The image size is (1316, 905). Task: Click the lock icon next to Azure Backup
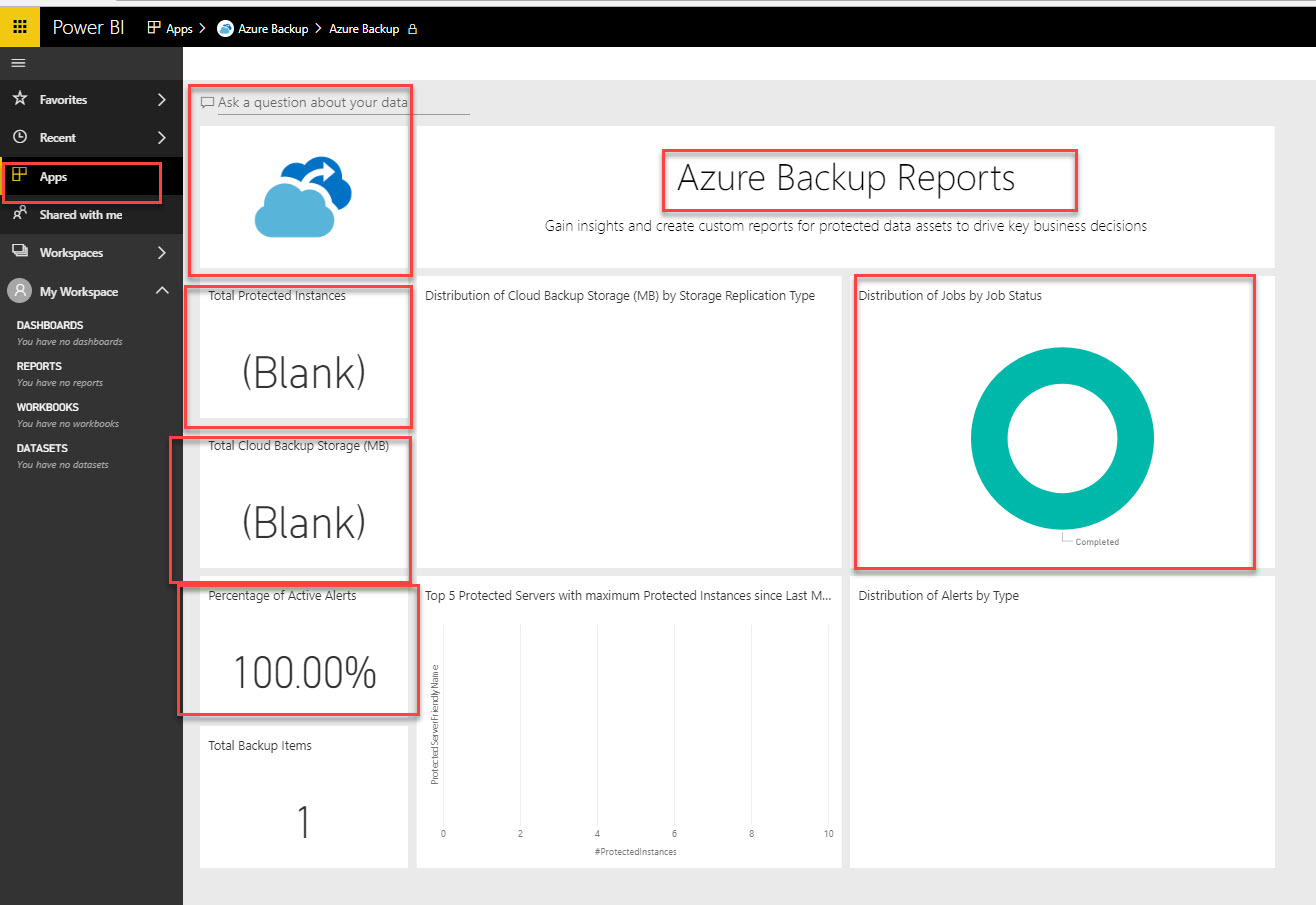[x=411, y=28]
